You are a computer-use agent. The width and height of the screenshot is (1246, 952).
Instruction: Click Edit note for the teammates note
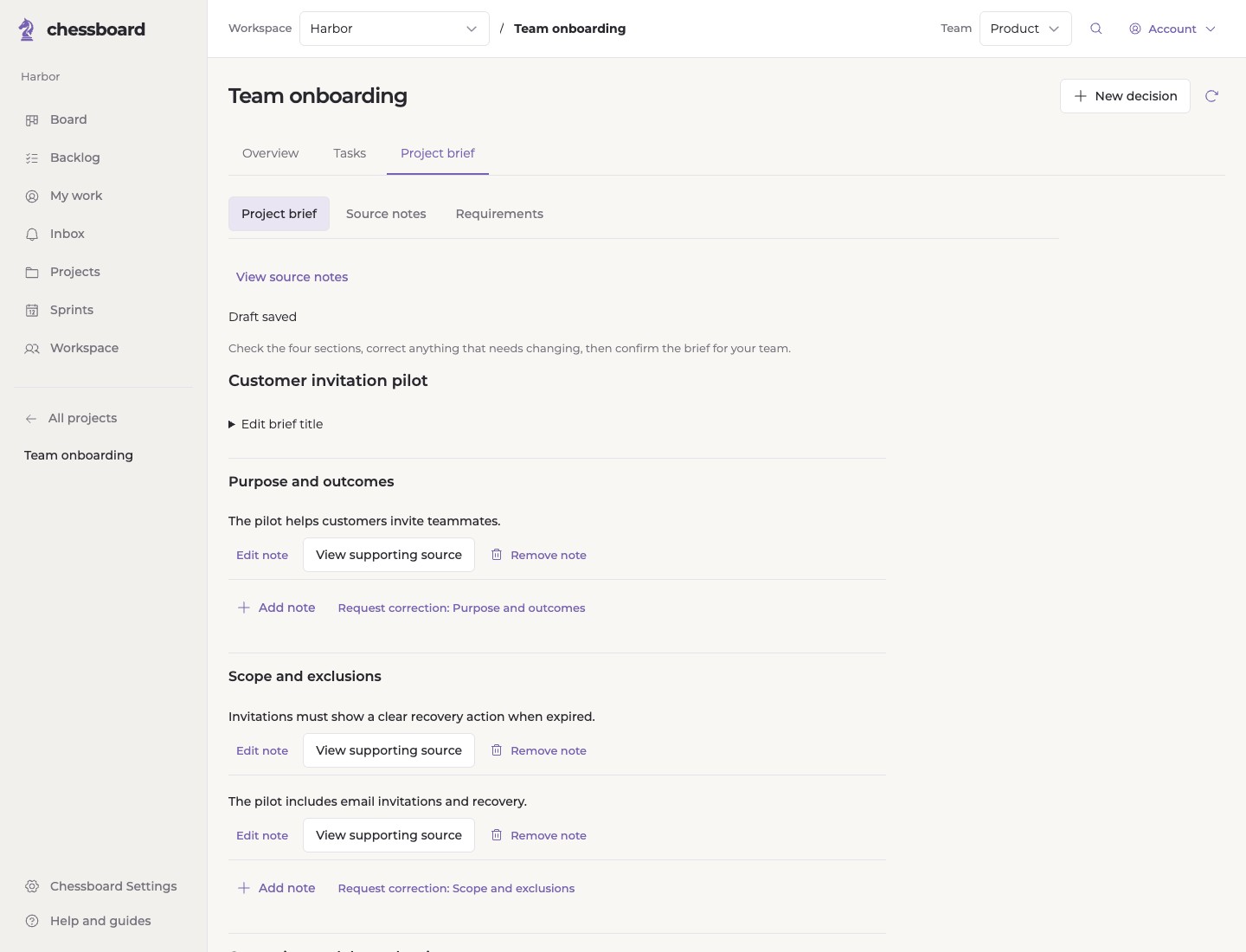(x=262, y=555)
